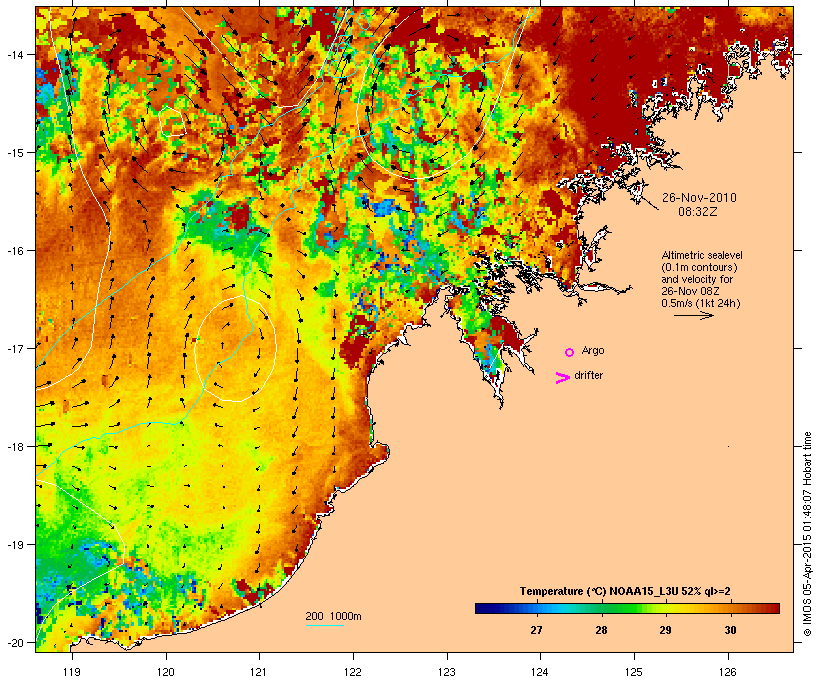Click the longitude axis label 123

pyautogui.click(x=447, y=672)
